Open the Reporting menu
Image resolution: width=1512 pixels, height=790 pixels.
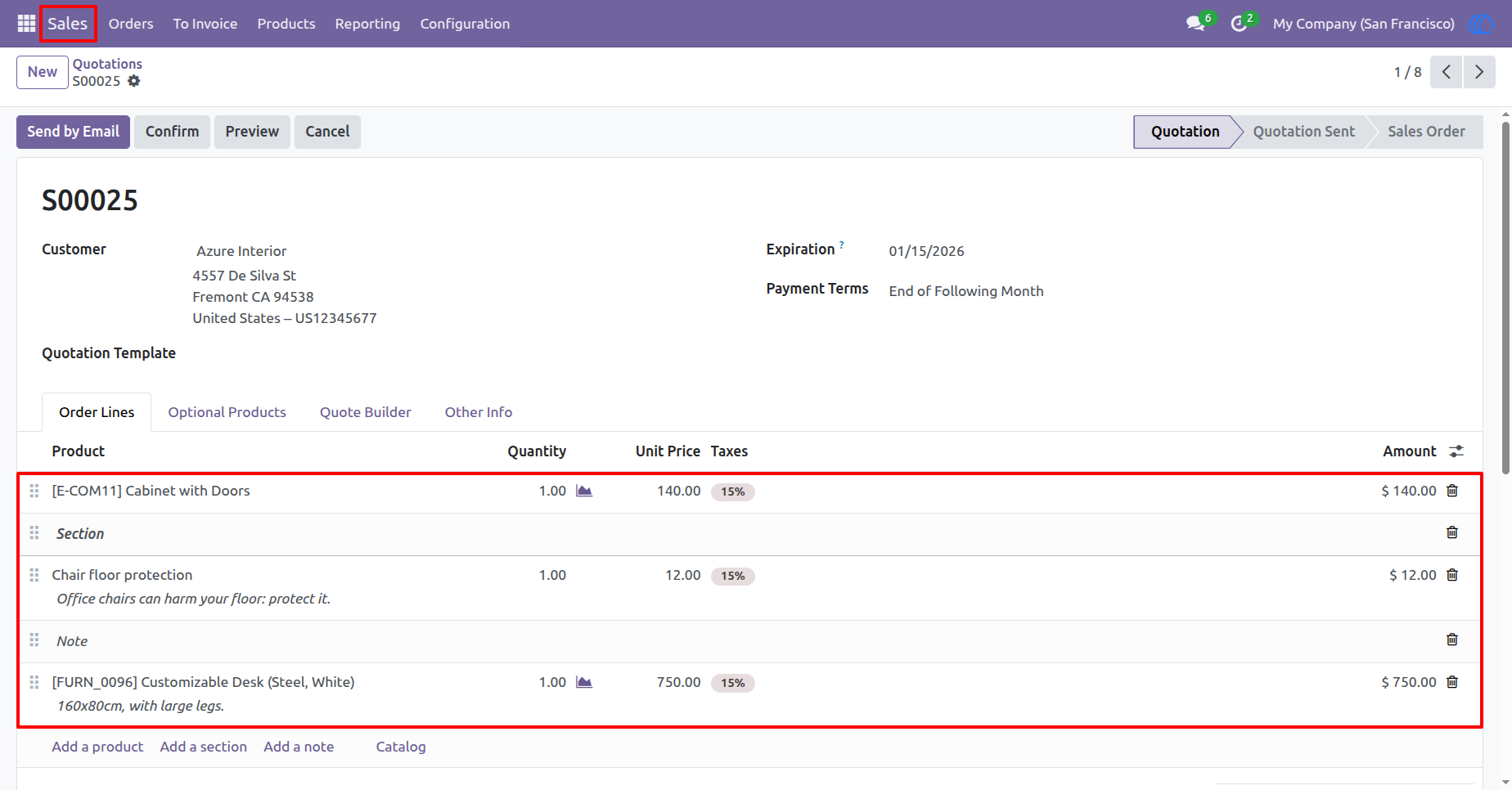click(367, 24)
